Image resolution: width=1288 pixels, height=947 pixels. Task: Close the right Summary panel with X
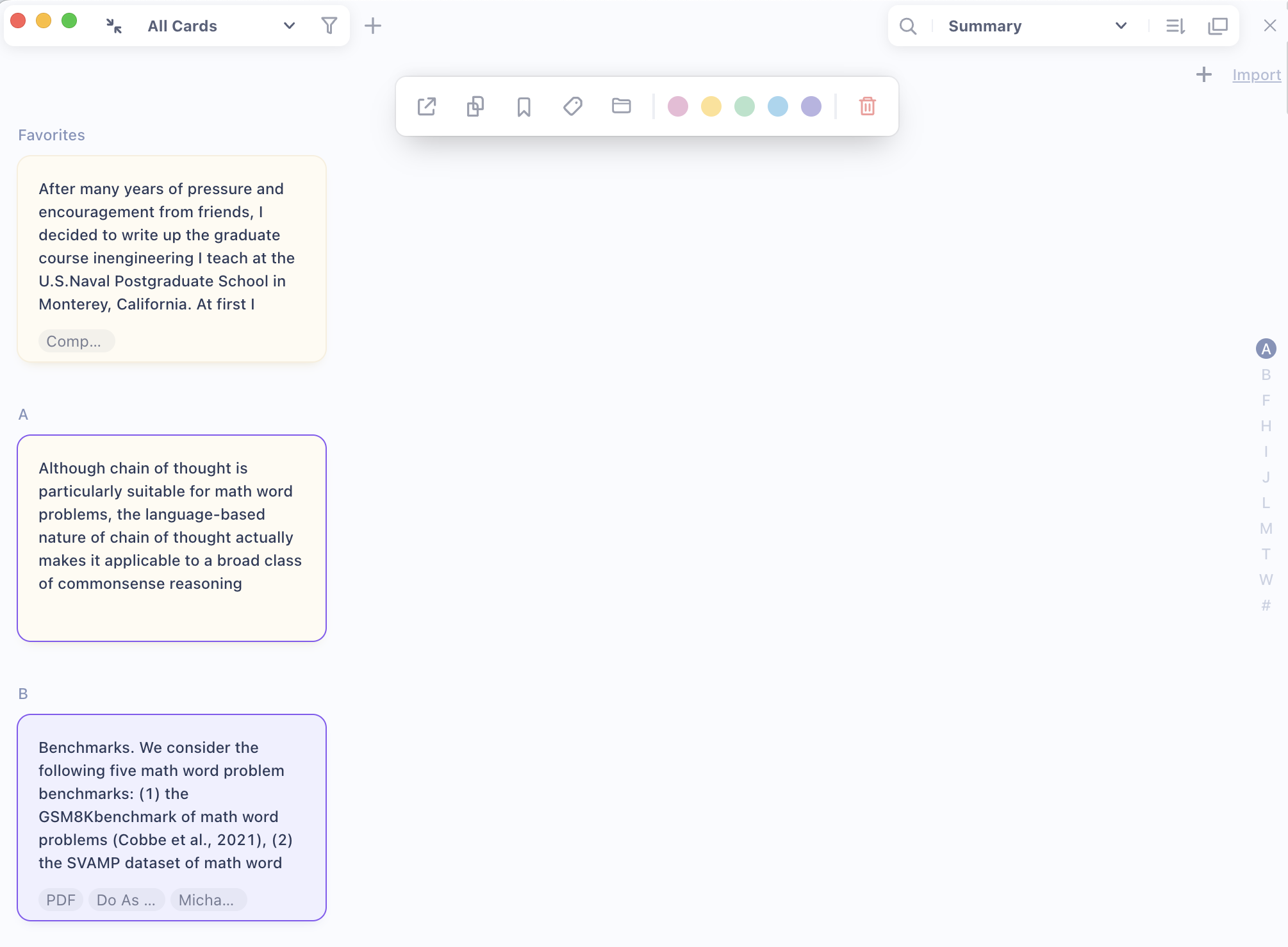(1270, 26)
